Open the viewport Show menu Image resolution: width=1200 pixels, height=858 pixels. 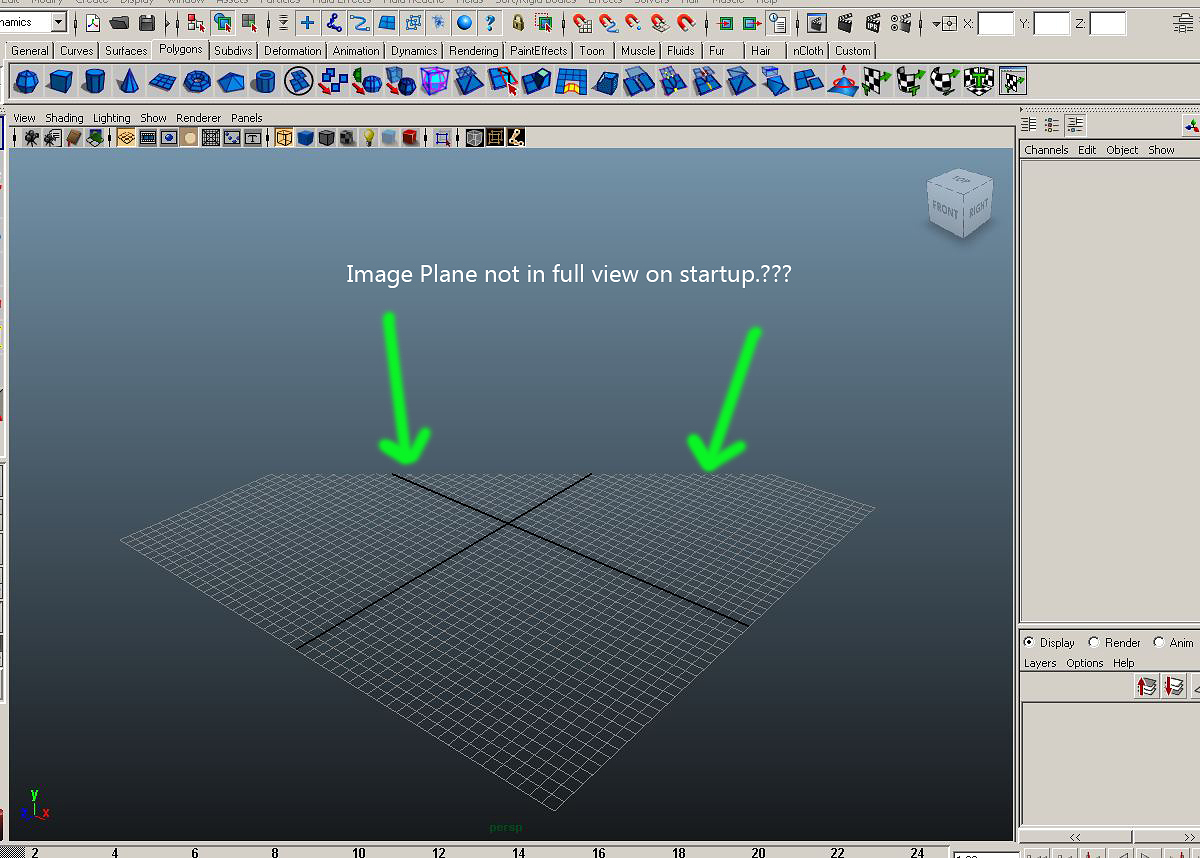153,118
